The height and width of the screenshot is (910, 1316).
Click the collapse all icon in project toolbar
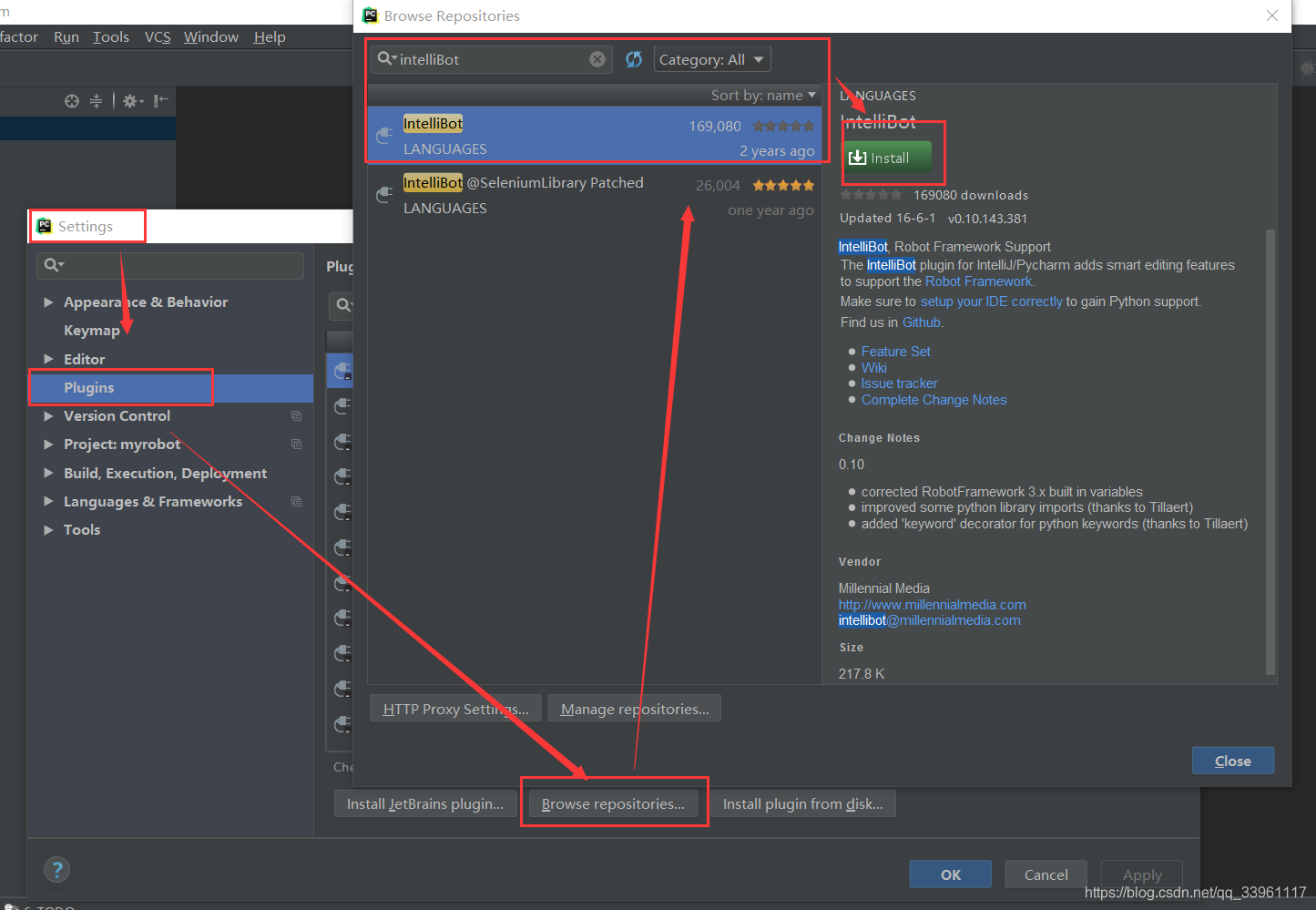coord(96,101)
